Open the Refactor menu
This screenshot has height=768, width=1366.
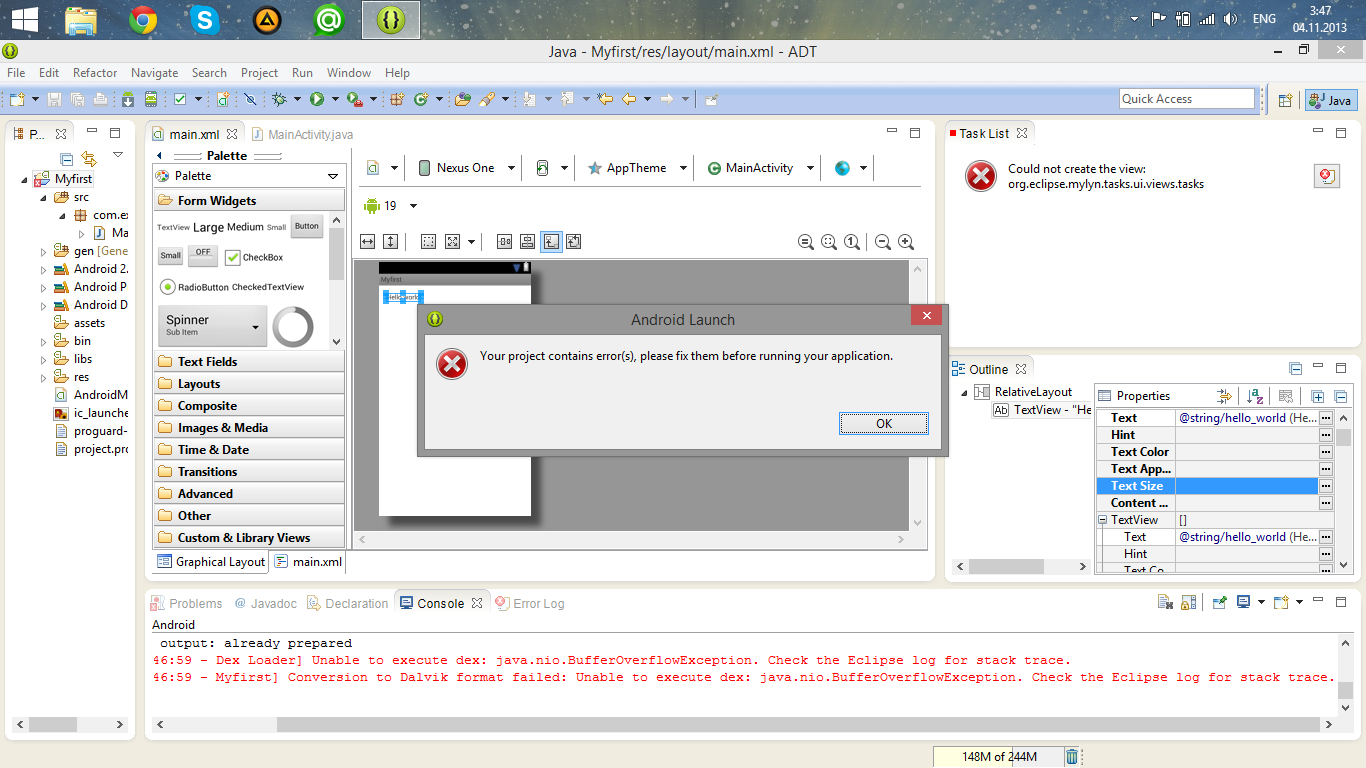point(95,73)
